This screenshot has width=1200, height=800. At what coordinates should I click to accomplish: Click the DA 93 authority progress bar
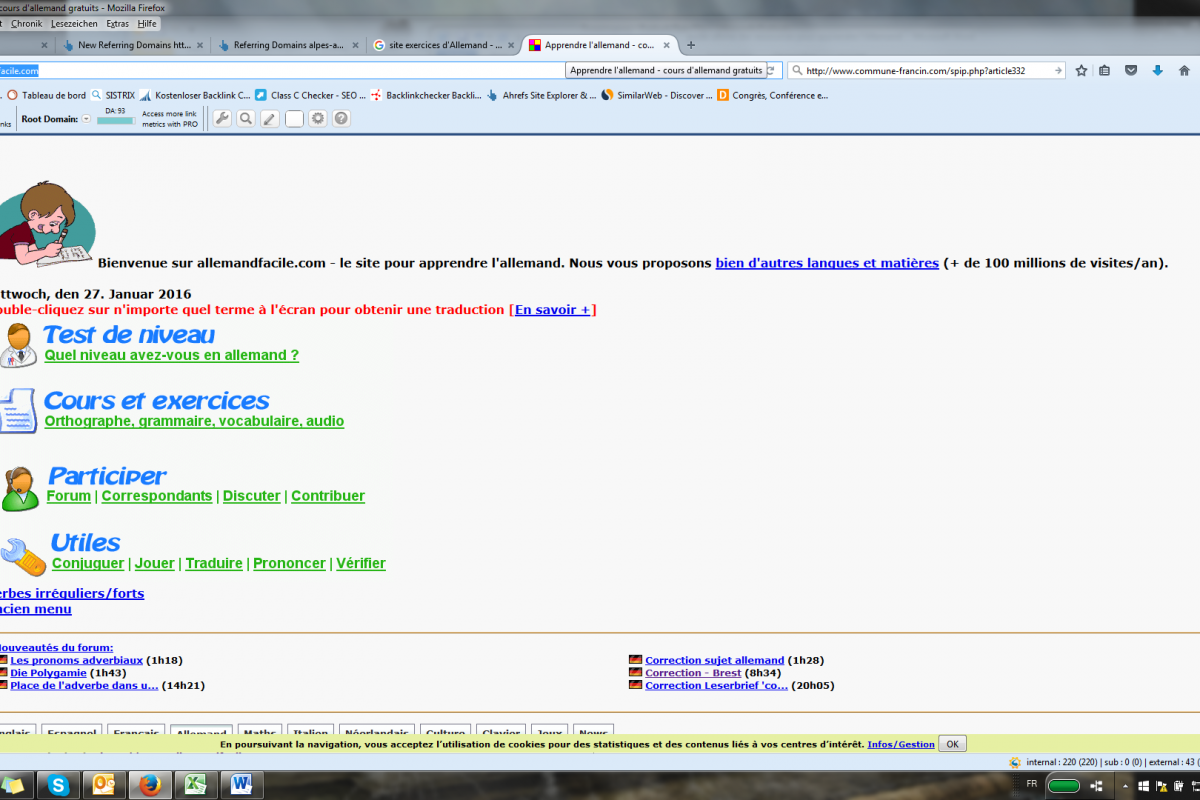click(115, 121)
